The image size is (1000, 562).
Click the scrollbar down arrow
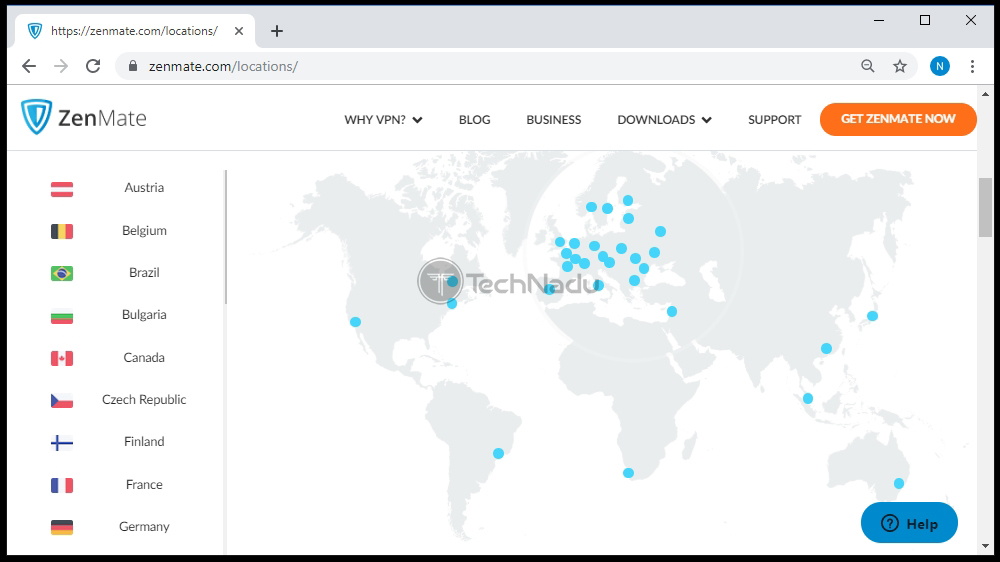coord(985,547)
